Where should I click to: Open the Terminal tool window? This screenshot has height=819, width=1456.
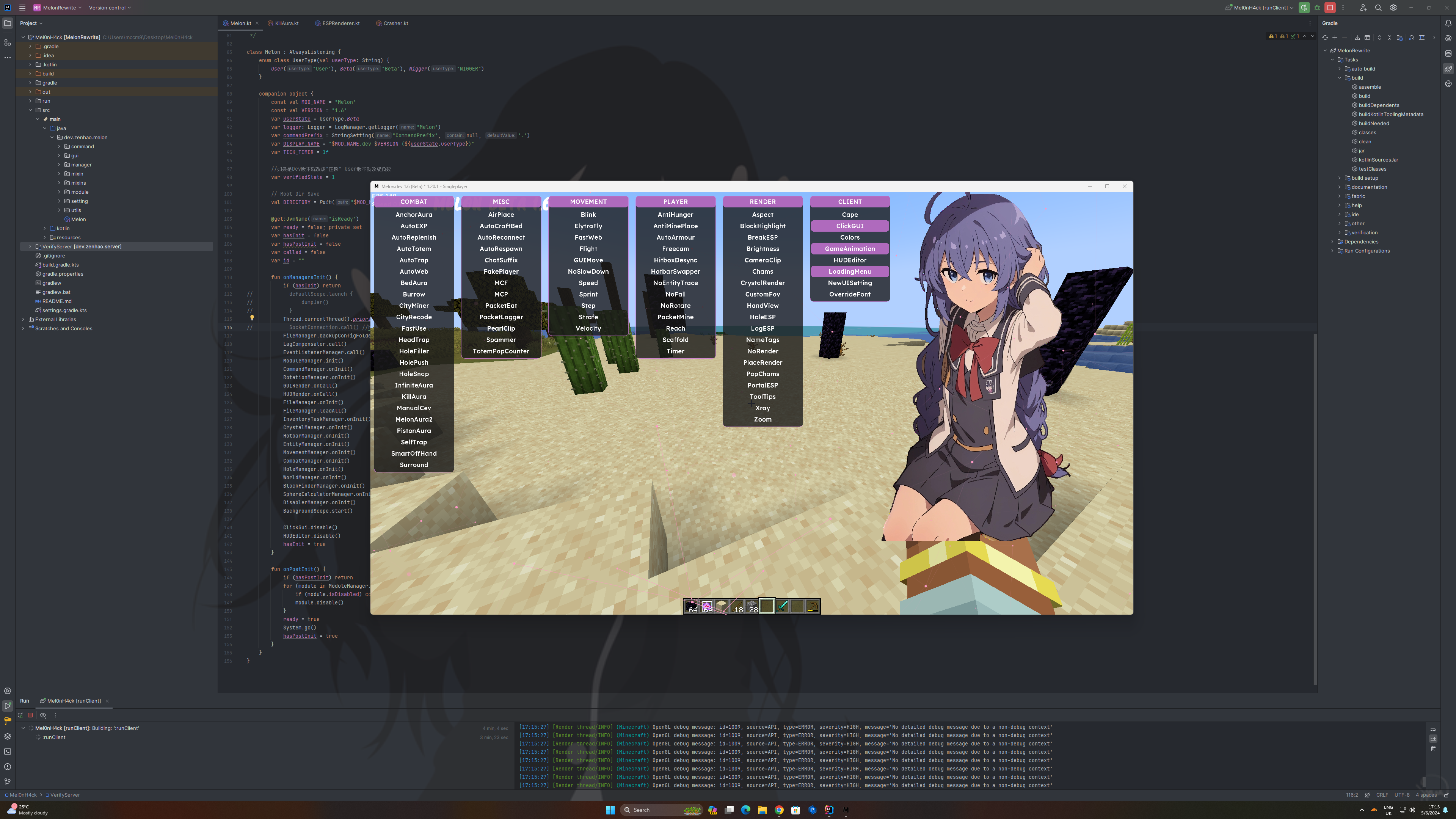pos(7,752)
